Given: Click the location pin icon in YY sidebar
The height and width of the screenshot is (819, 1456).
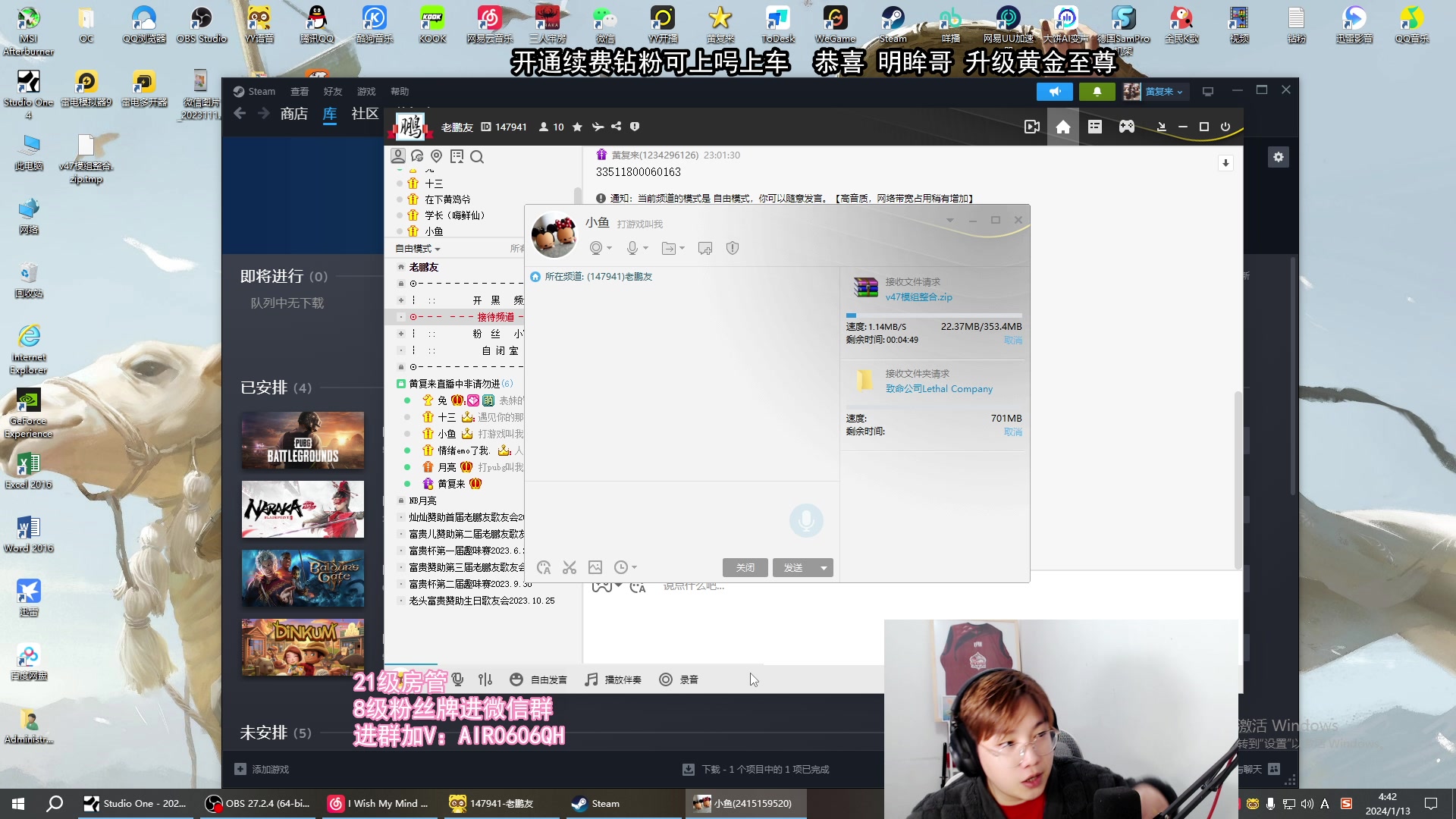Looking at the screenshot, I should point(436,156).
